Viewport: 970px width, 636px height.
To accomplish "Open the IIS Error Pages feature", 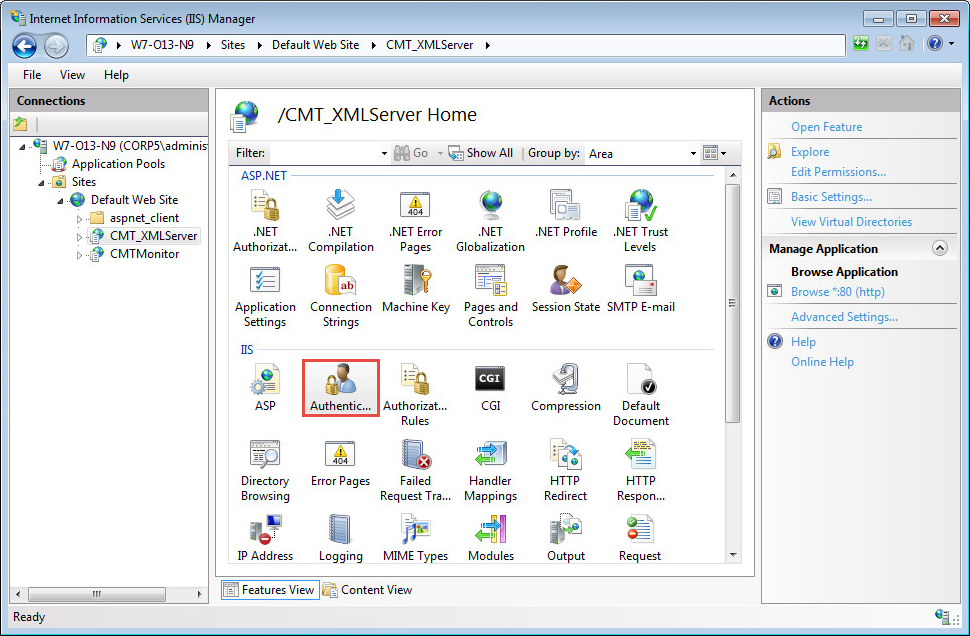I will tap(340, 463).
